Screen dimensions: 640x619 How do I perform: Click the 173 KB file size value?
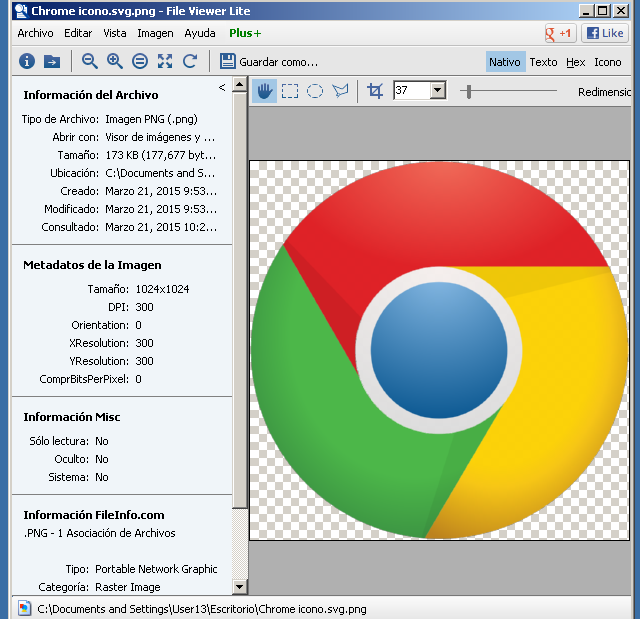click(x=160, y=155)
